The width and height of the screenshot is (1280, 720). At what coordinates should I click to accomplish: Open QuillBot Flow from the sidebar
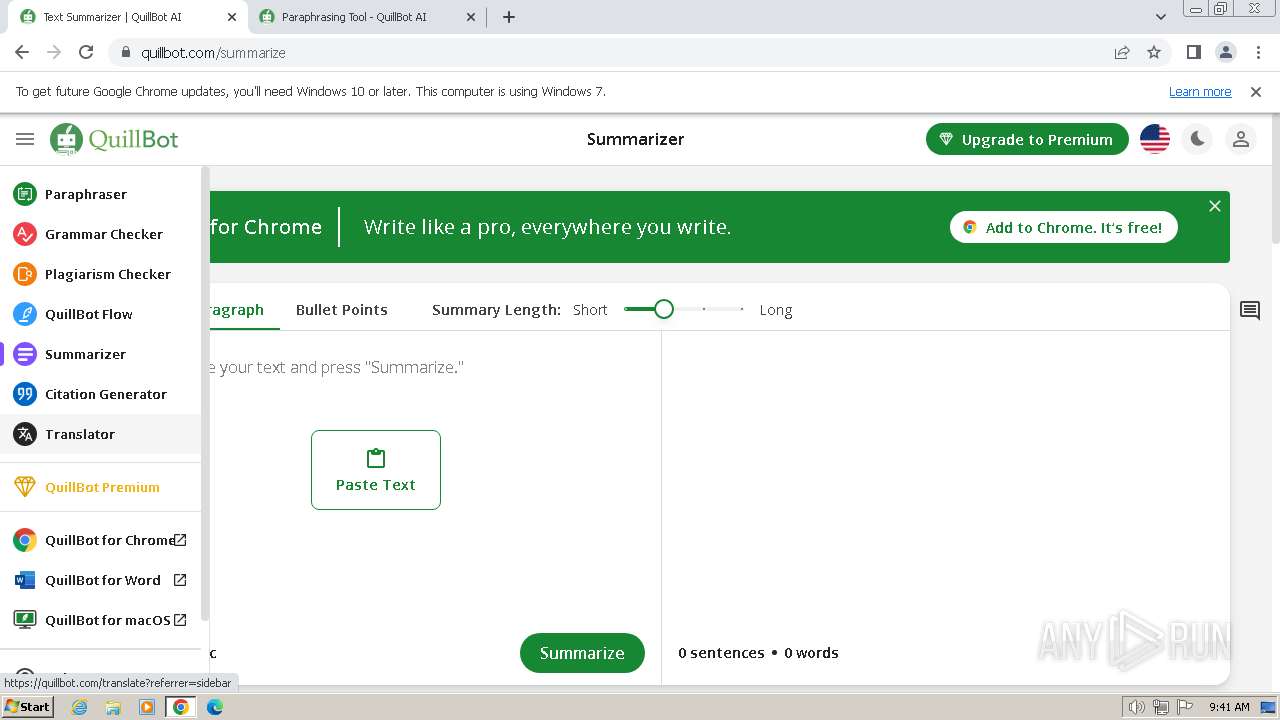point(100,314)
